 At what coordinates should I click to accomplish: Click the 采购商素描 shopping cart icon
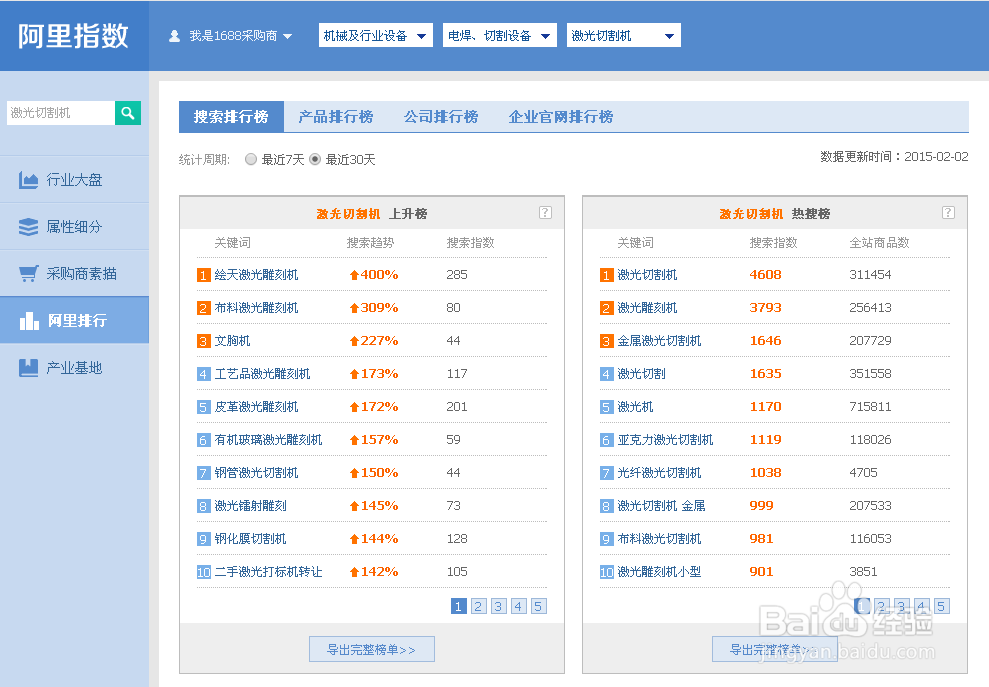click(28, 273)
